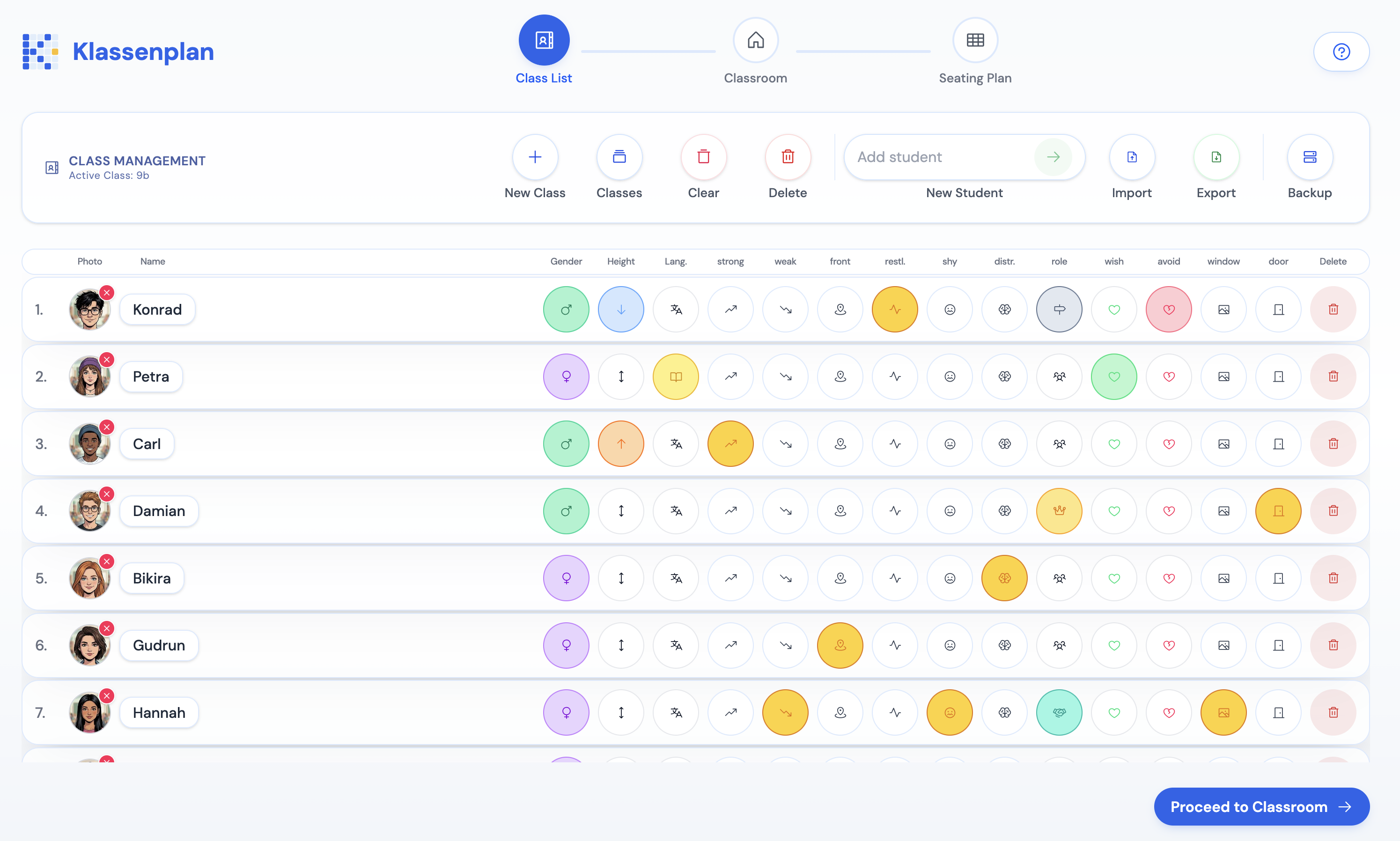Screen dimensions: 1400x841
Task: Click the Export file icon
Action: 1216,157
